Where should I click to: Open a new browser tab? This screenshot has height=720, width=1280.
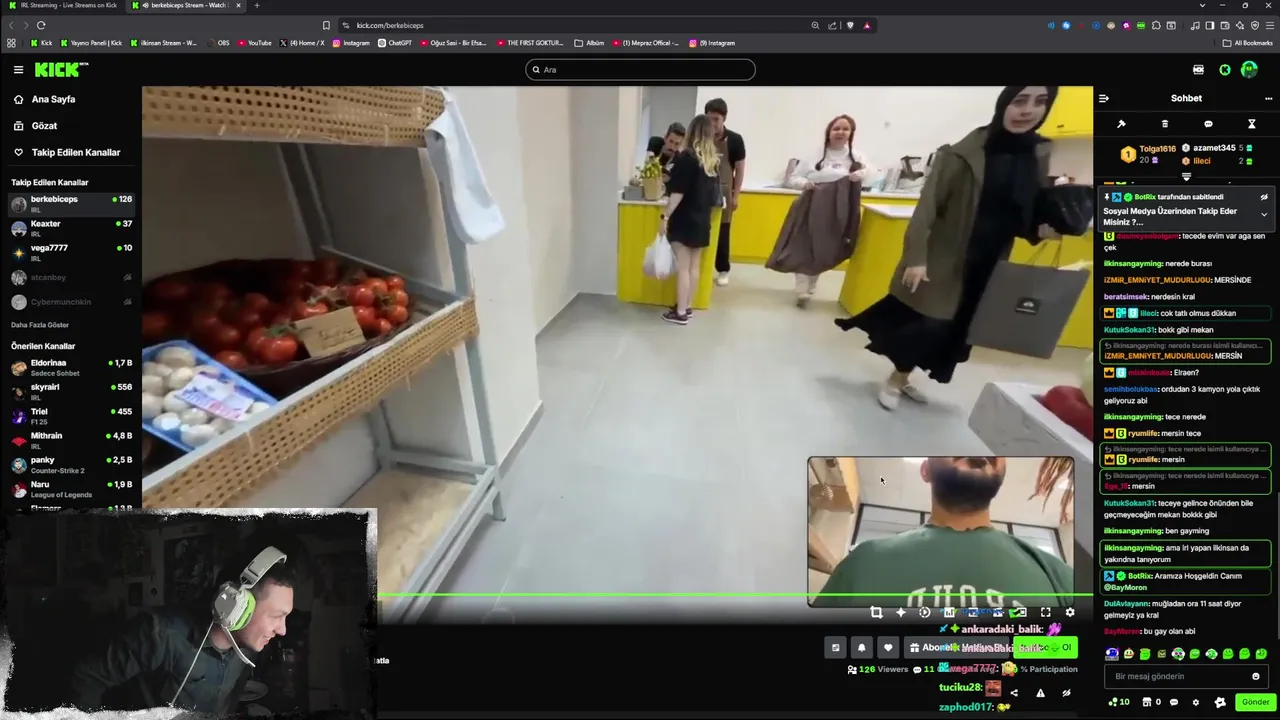[257, 5]
